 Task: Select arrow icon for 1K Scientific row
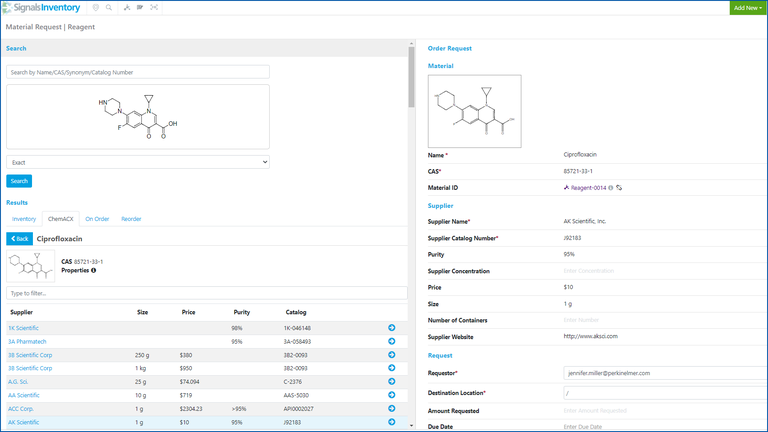pyautogui.click(x=391, y=328)
